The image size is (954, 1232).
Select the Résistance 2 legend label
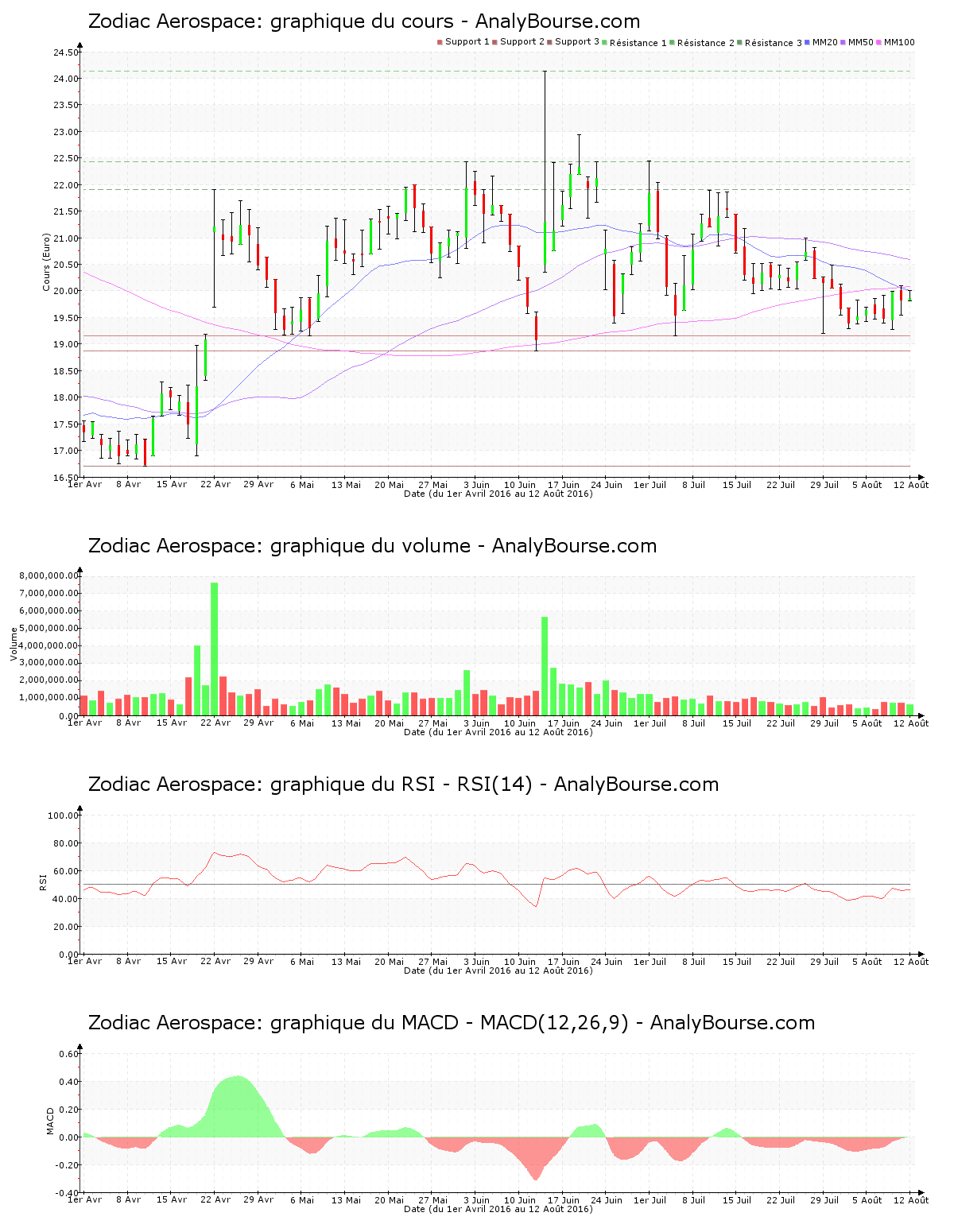[x=706, y=43]
